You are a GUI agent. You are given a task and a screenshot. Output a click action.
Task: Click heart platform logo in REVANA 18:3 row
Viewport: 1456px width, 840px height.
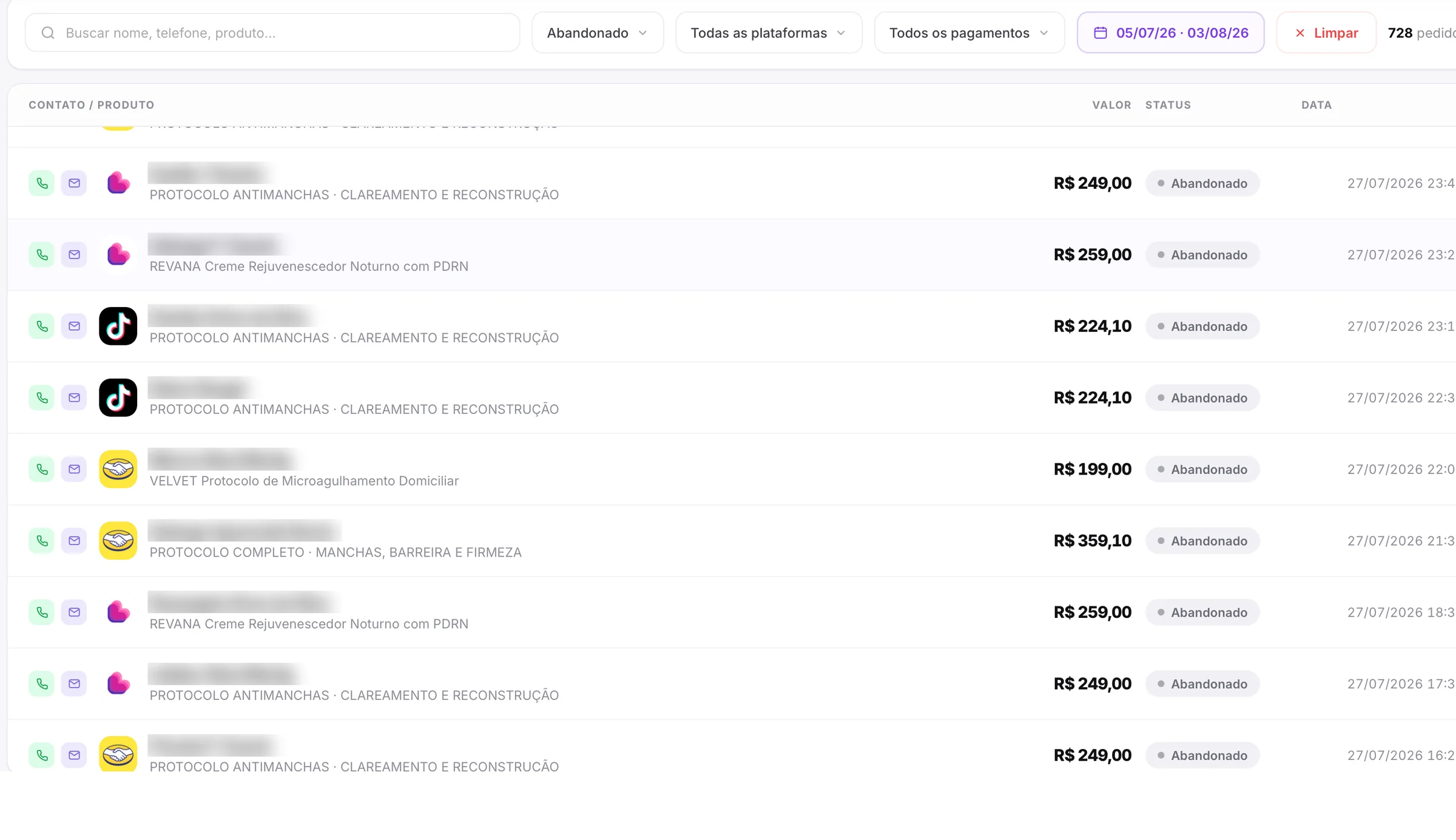point(118,612)
